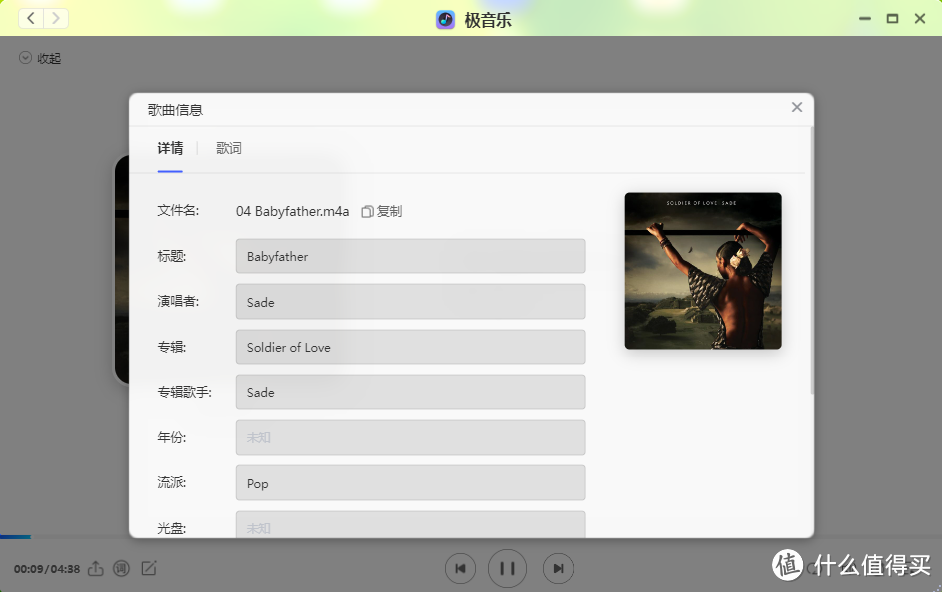942x592 pixels.
Task: Pause the current song
Action: (x=508, y=569)
